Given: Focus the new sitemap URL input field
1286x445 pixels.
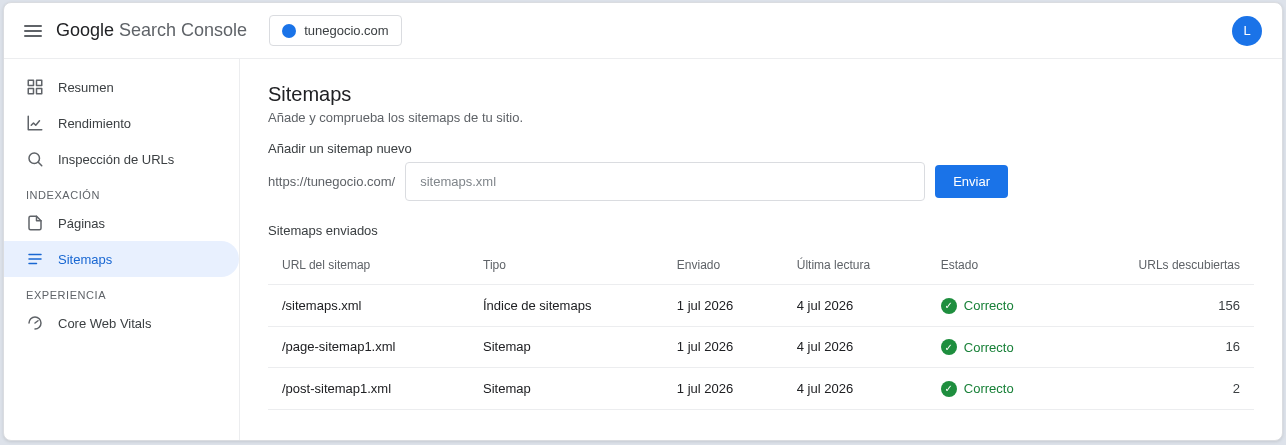Looking at the screenshot, I should click(x=665, y=181).
